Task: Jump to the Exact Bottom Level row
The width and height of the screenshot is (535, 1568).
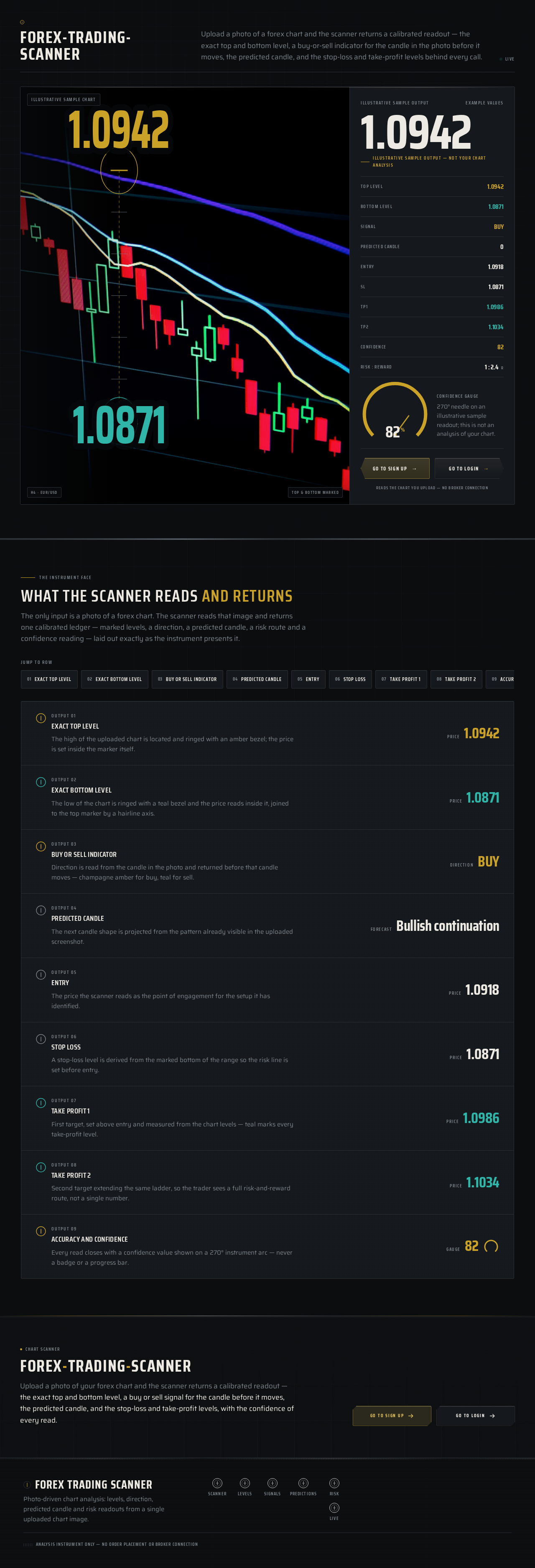Action: [x=115, y=679]
